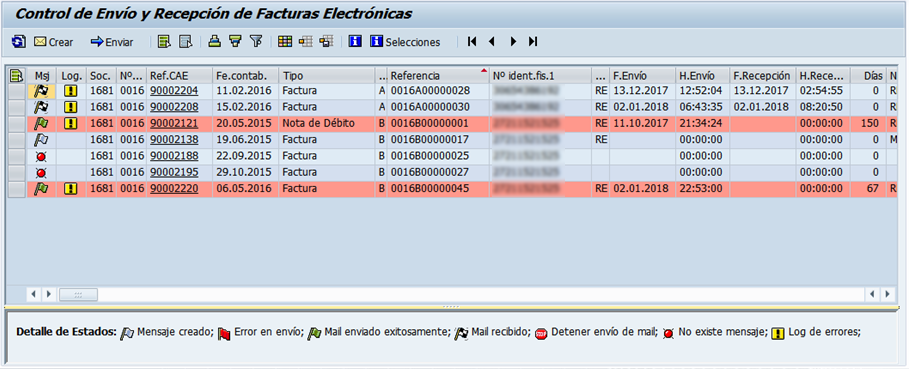Open Ref.CAE link 90002138

174,140
